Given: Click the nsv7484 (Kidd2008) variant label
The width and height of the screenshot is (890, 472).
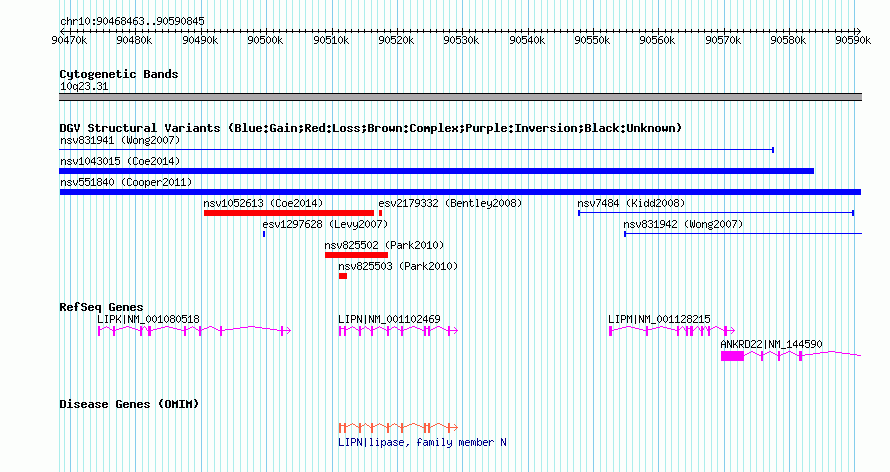Looking at the screenshot, I should click(631, 203).
